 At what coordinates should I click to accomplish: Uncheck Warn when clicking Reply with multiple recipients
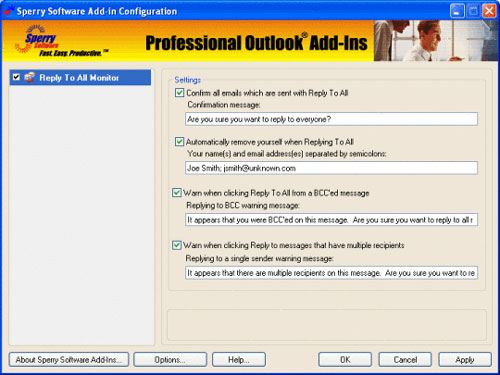point(177,245)
